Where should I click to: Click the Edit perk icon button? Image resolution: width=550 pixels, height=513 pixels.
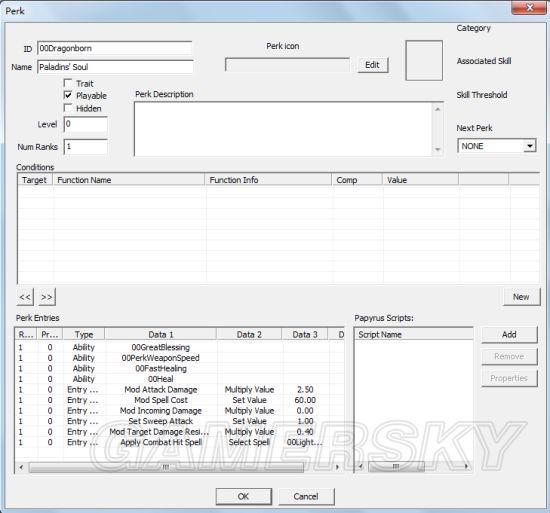[x=373, y=65]
